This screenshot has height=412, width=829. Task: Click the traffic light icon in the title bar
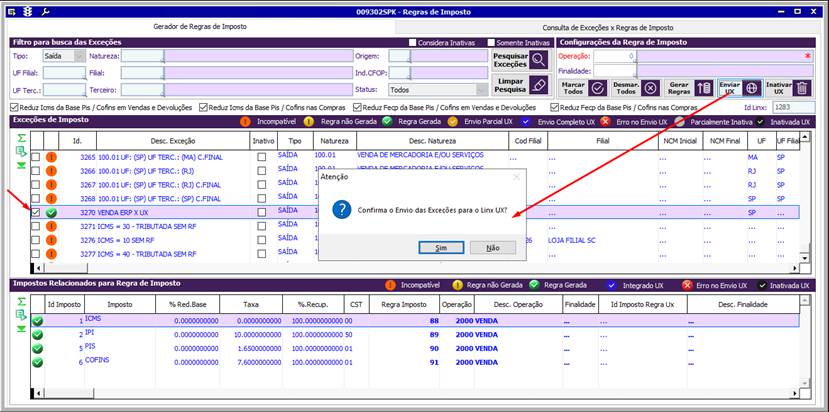(x=29, y=12)
